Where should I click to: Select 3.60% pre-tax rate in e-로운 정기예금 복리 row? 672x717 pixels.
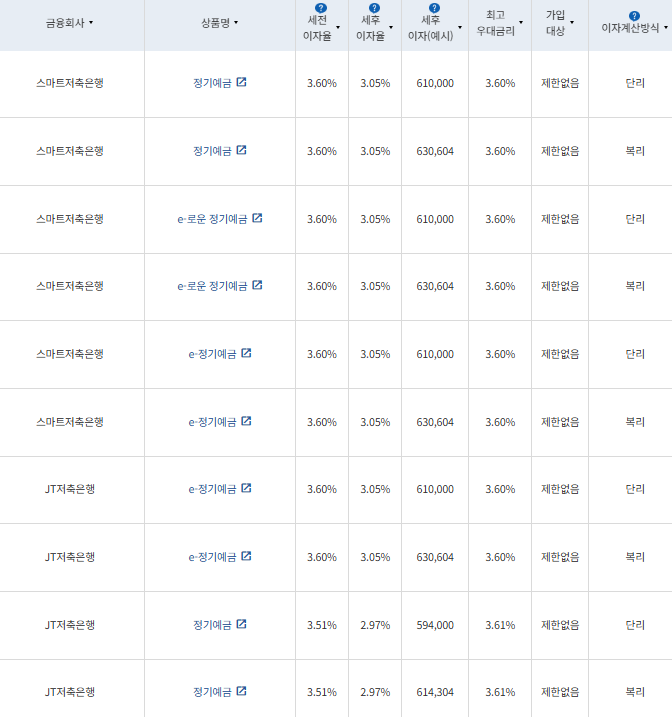click(322, 286)
